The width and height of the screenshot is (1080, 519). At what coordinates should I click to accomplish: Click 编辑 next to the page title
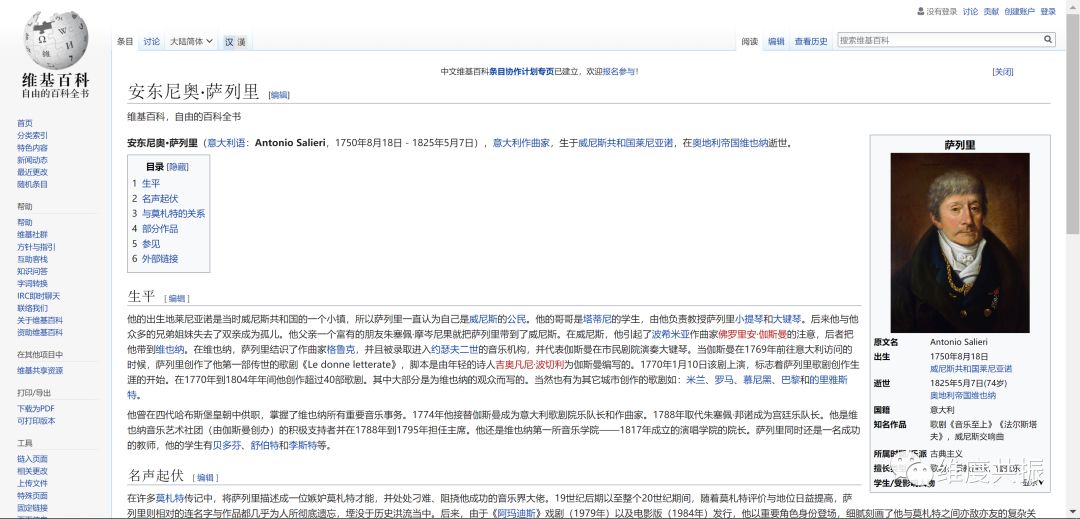[279, 95]
